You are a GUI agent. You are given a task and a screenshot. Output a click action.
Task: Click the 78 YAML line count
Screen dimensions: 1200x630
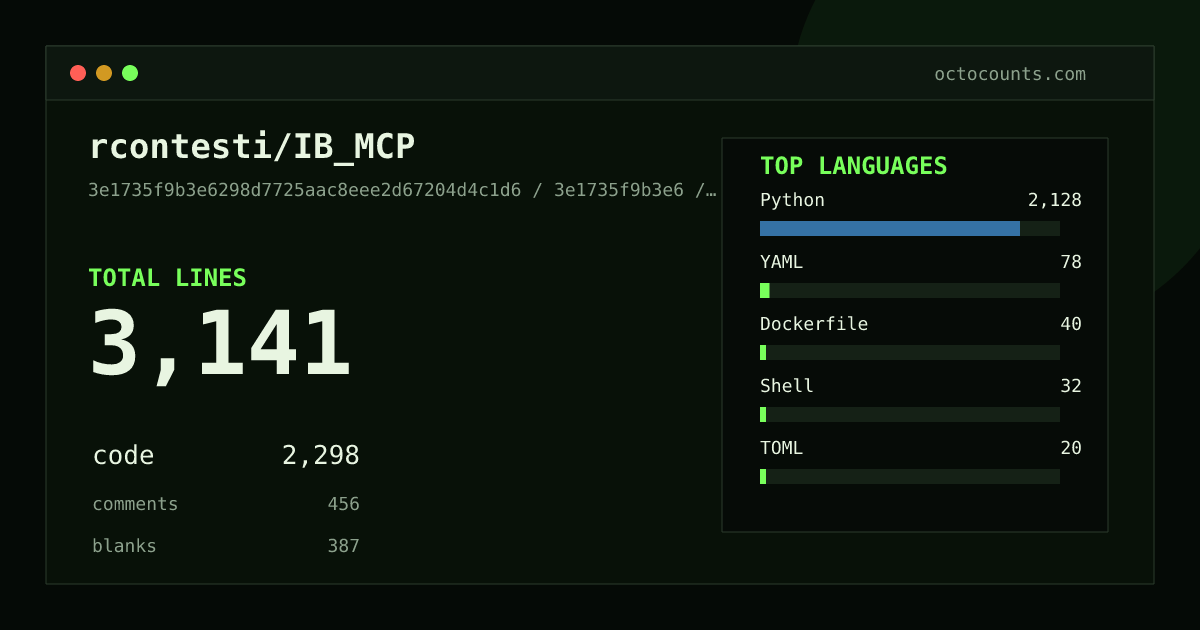point(1071,262)
